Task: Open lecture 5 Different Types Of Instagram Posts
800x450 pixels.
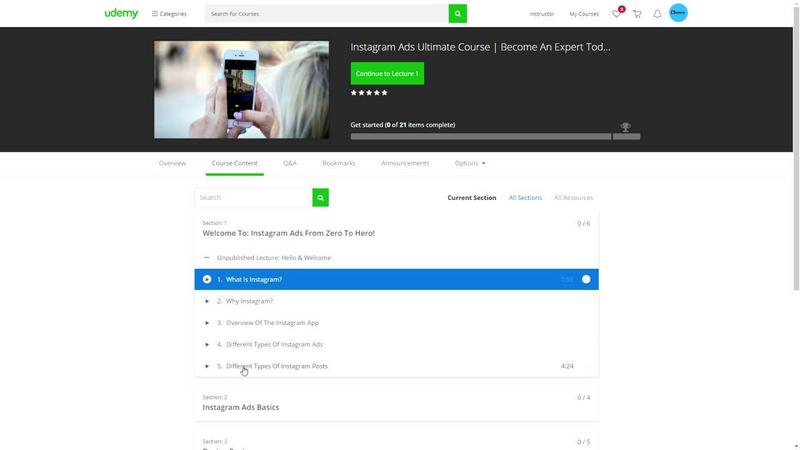Action: [x=277, y=366]
